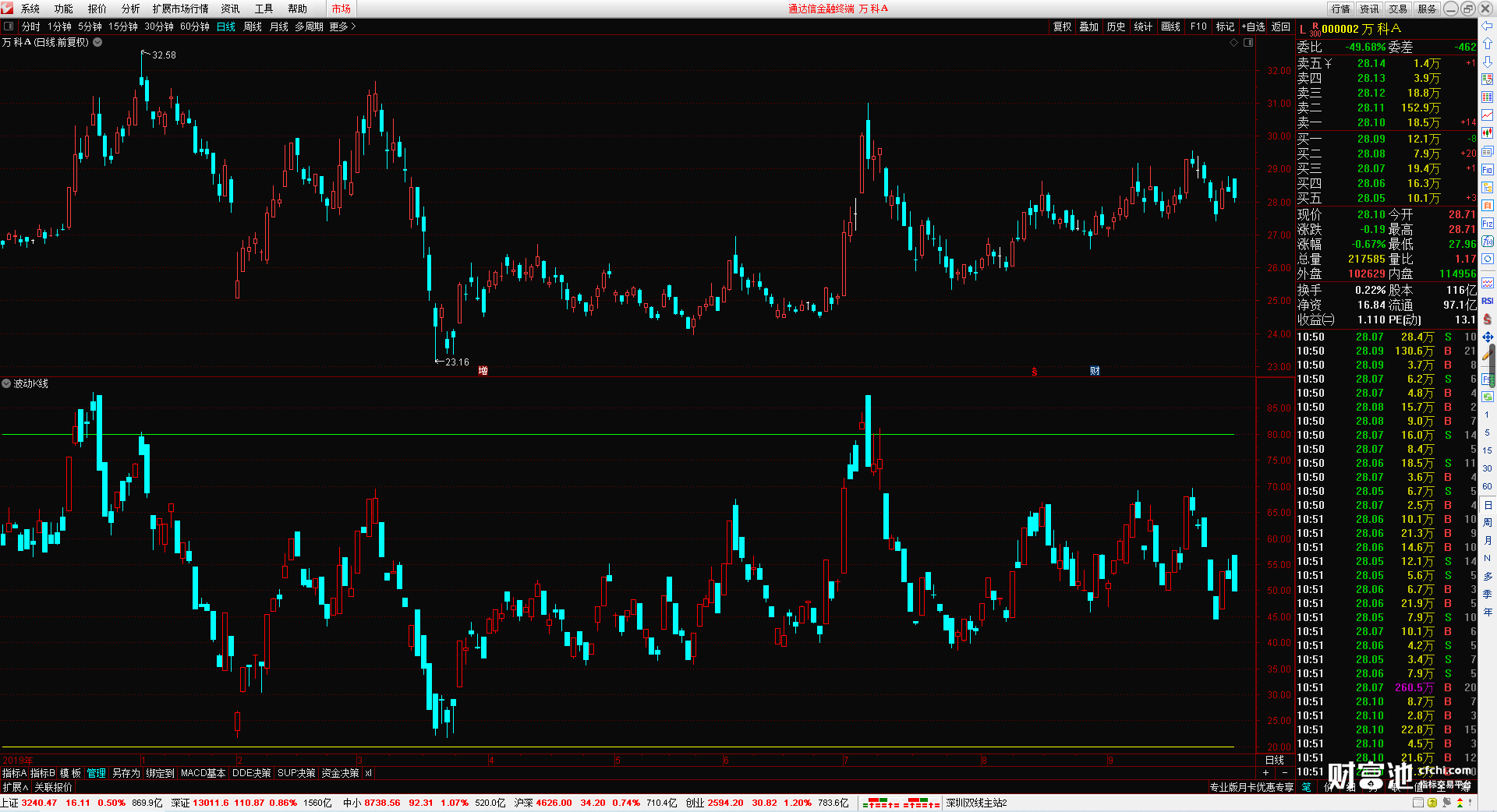Switch to the intraday line-chart icon
The width and height of the screenshot is (1497, 812).
(1487, 115)
